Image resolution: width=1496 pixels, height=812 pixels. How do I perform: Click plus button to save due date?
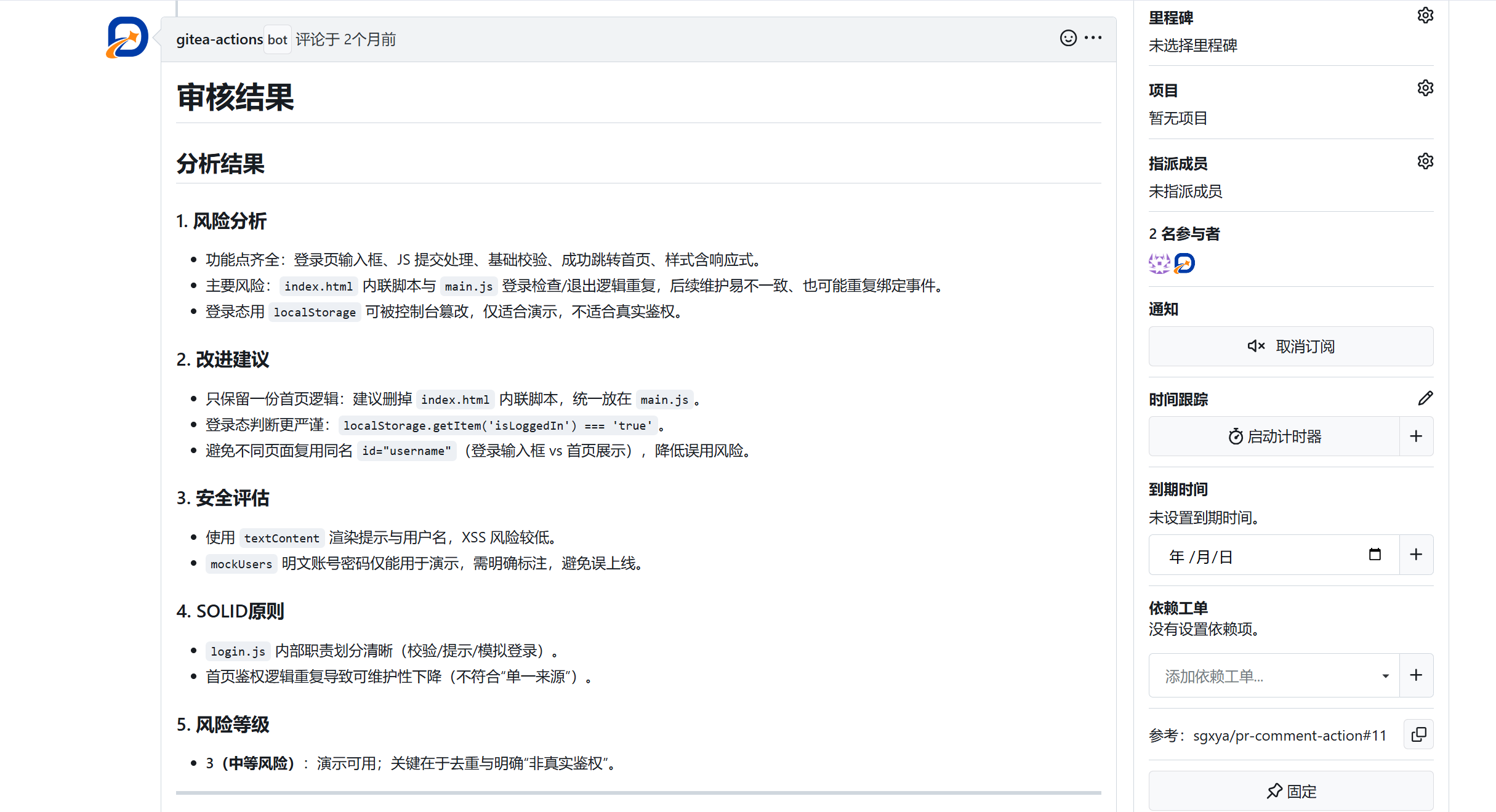(x=1416, y=555)
